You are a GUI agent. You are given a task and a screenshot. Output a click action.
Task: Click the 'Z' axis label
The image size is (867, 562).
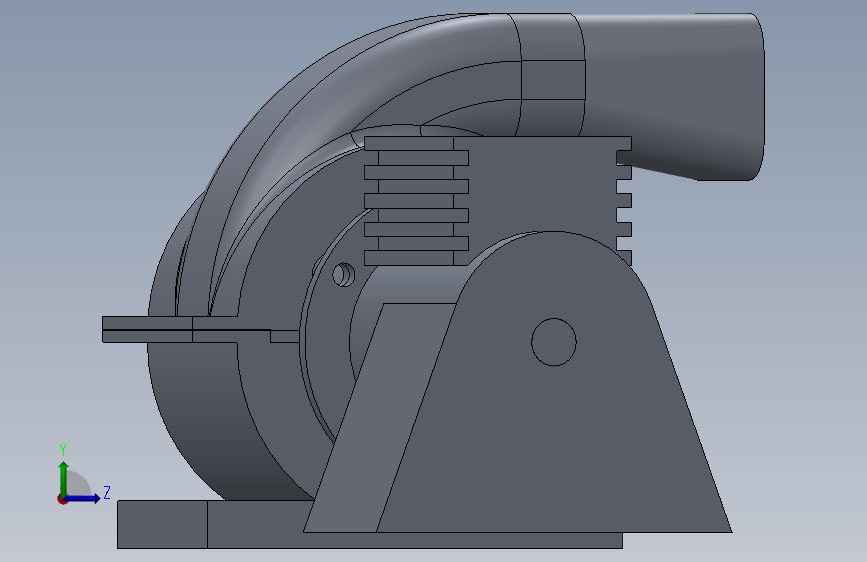pyautogui.click(x=107, y=492)
